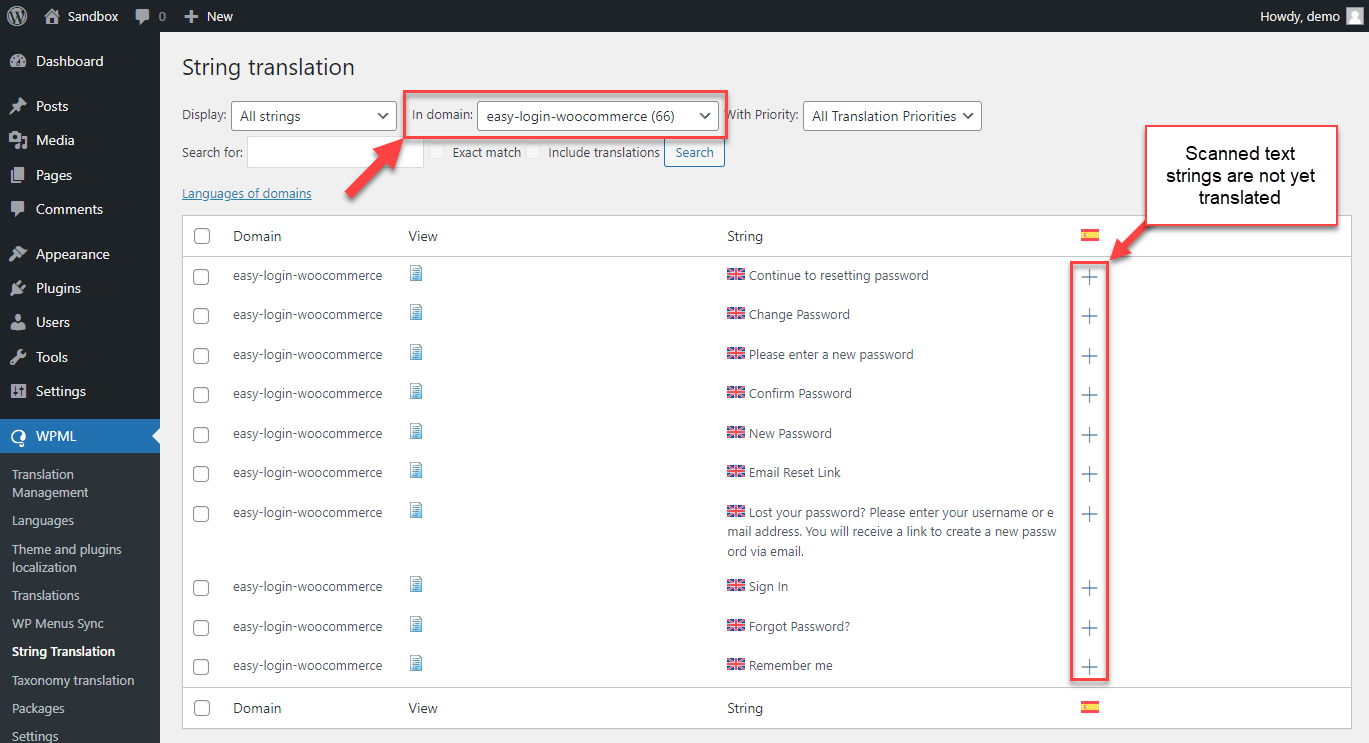Check the Continue to resetting password row
This screenshot has width=1369, height=743.
201,276
